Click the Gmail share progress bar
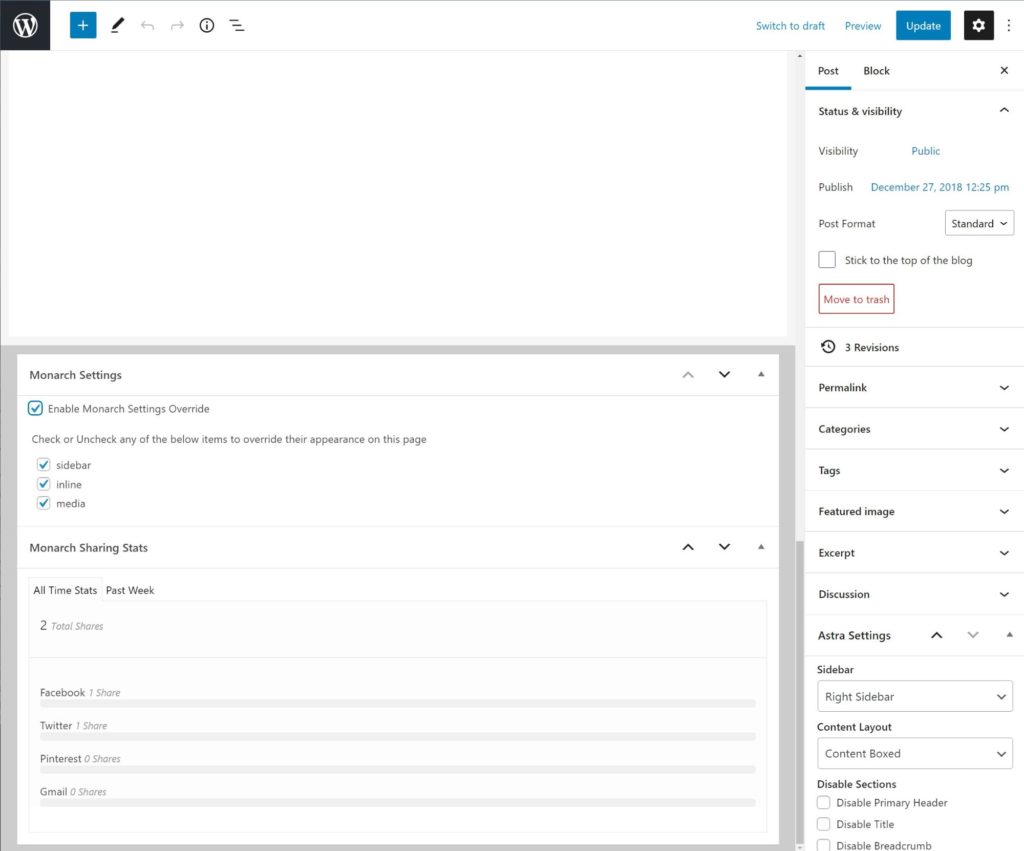This screenshot has width=1024, height=851. 398,802
